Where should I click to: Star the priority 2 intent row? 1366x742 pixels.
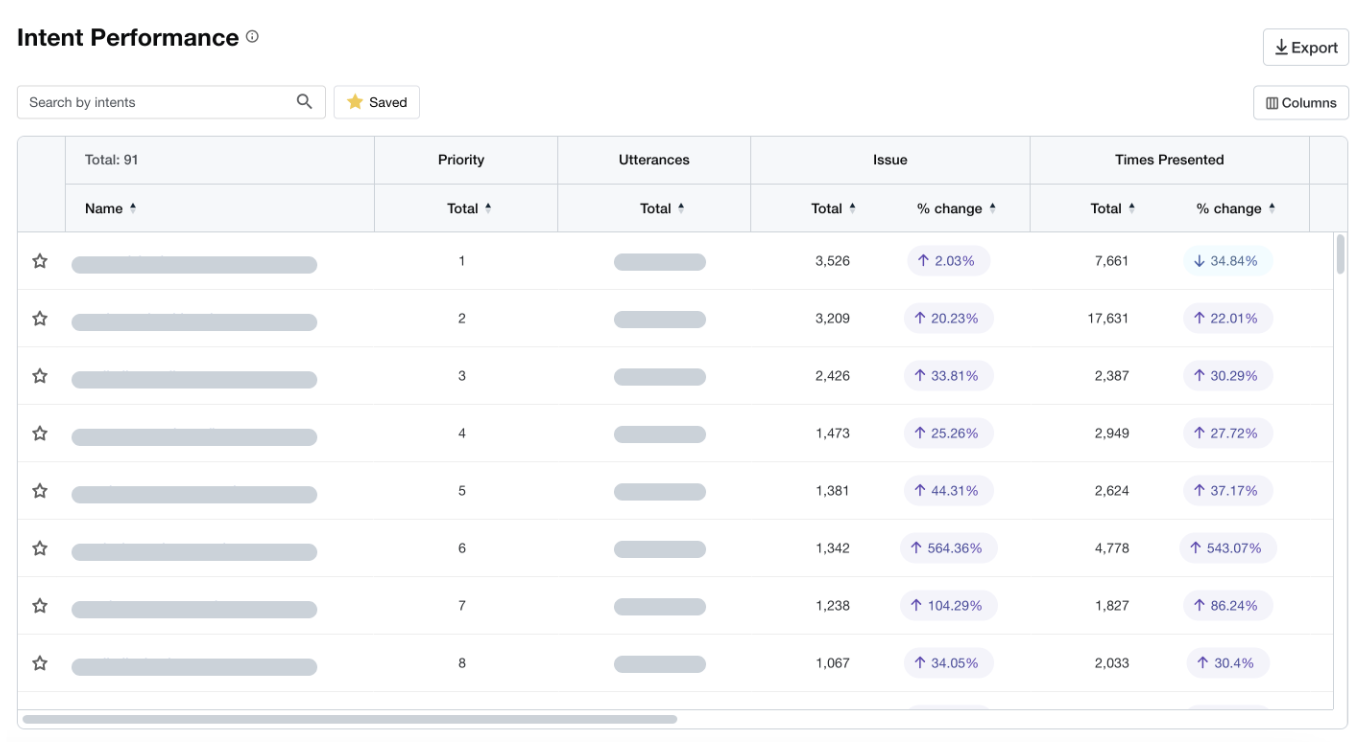40,319
